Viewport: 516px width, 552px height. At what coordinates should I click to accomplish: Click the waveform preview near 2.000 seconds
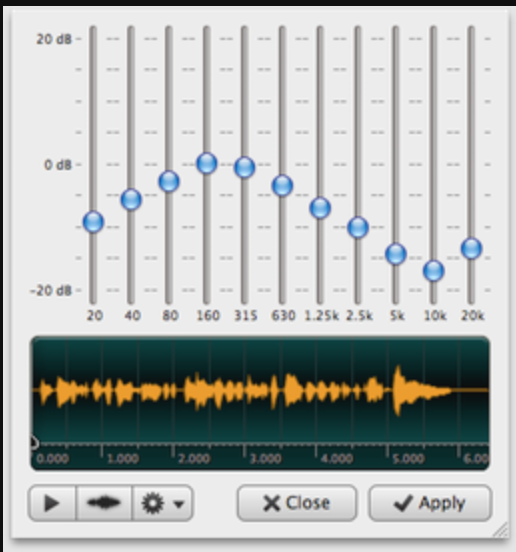tap(174, 390)
